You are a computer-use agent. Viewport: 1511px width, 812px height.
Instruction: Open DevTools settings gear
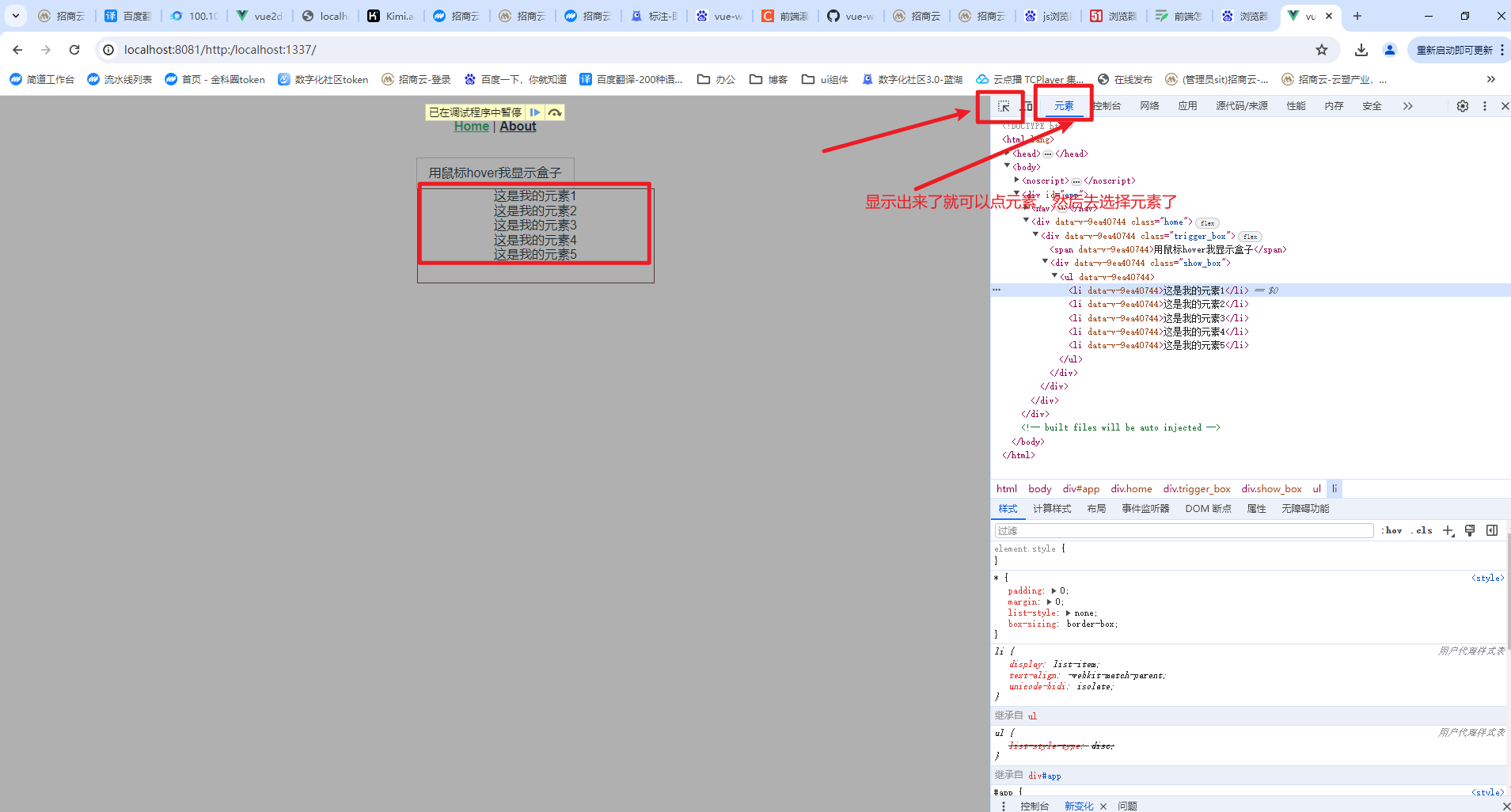pyautogui.click(x=1463, y=106)
